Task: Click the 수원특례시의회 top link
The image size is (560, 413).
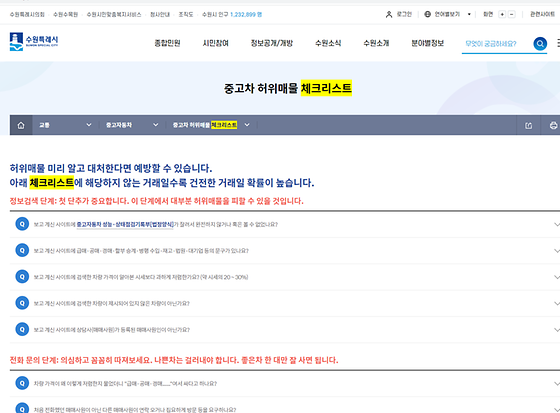Action: (x=27, y=14)
